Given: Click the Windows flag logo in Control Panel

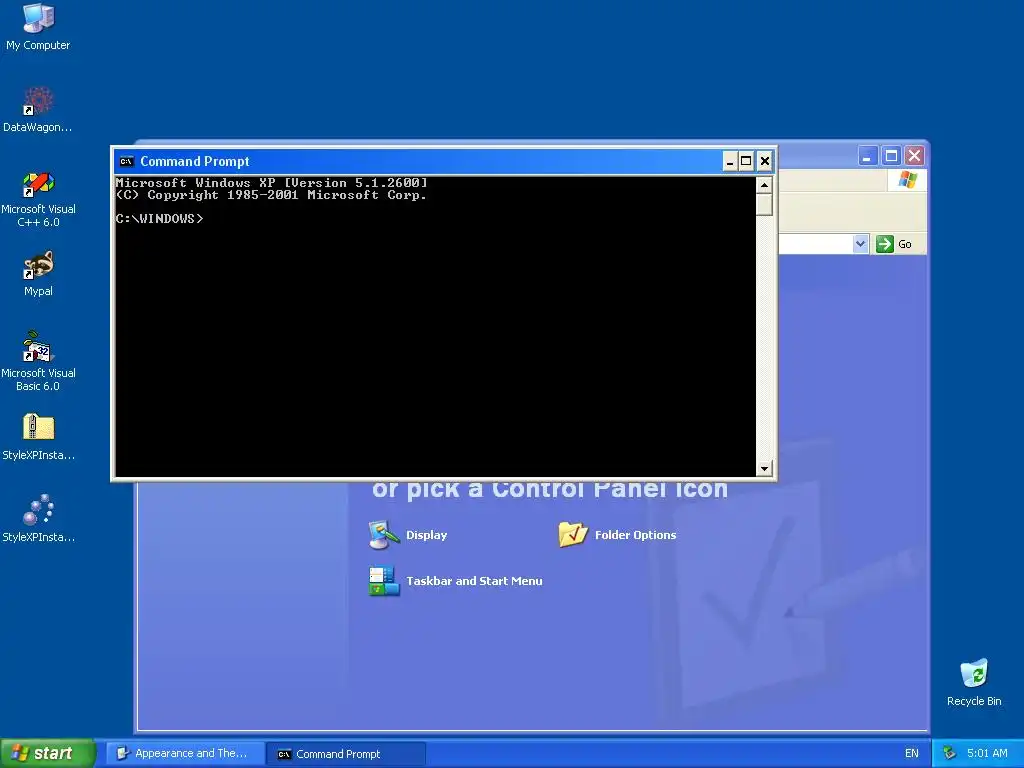Looking at the screenshot, I should pyautogui.click(x=907, y=180).
